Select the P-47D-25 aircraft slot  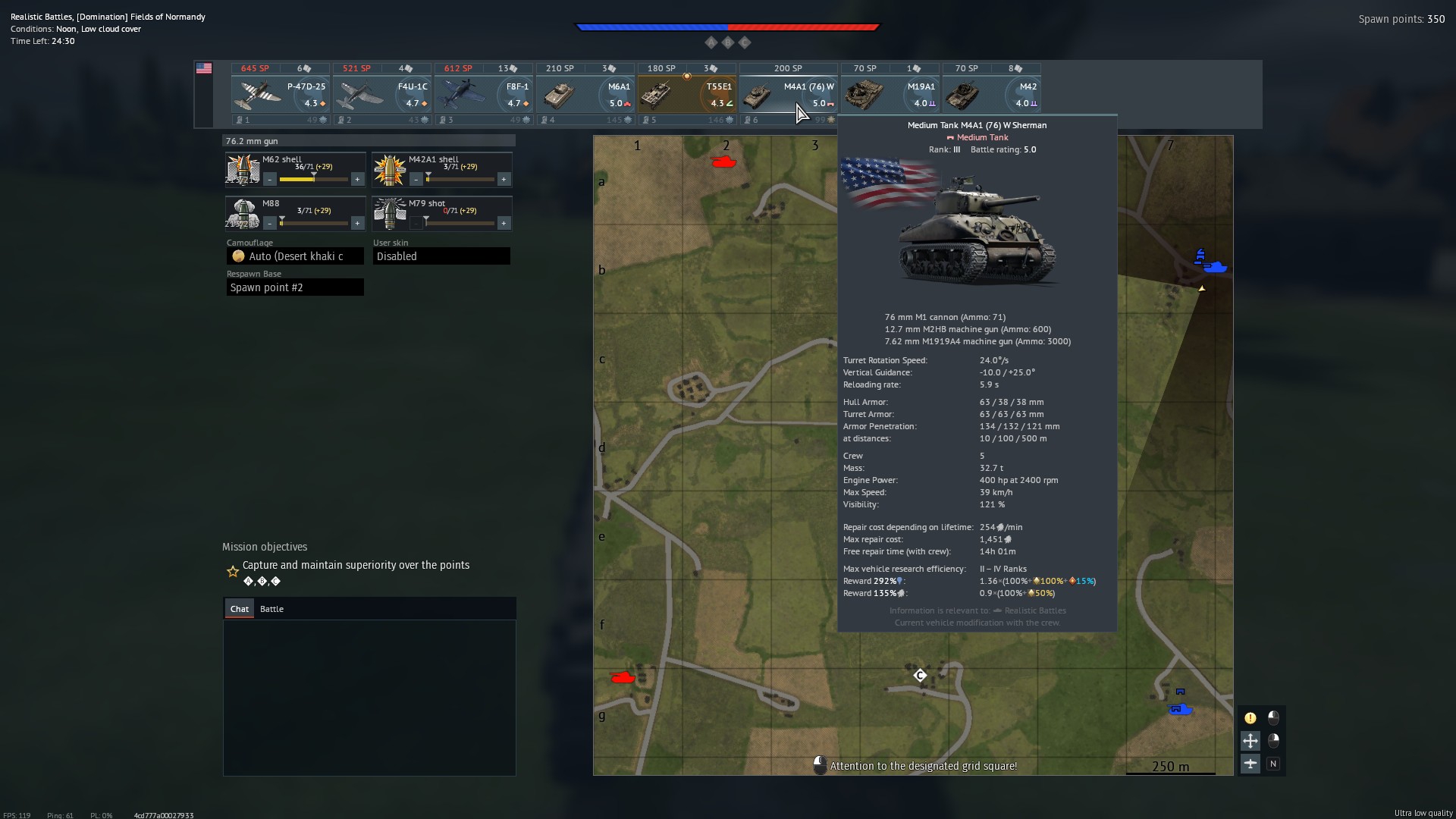pos(280,95)
